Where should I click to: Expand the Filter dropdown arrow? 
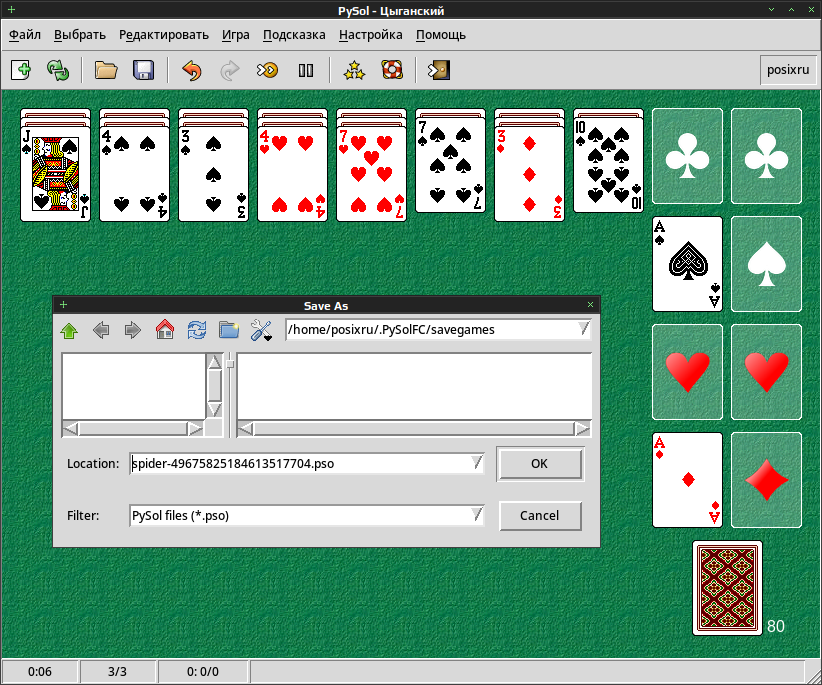tap(476, 515)
